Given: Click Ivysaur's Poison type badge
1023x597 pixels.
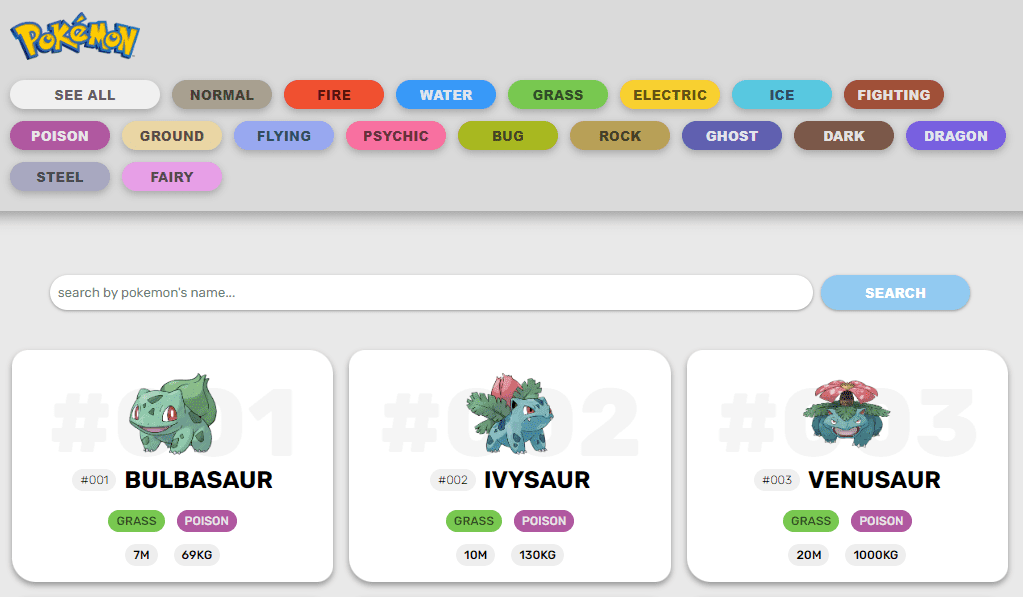Looking at the screenshot, I should pyautogui.click(x=544, y=521).
